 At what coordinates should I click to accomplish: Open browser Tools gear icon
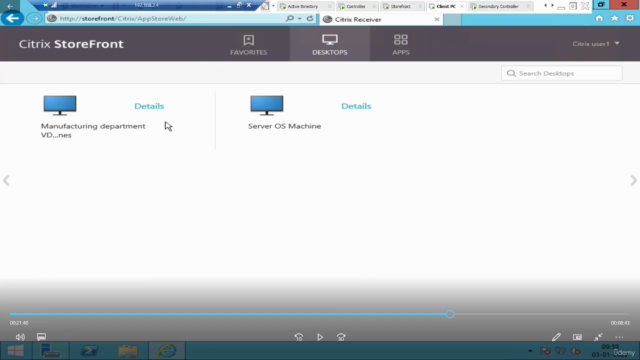point(630,18)
